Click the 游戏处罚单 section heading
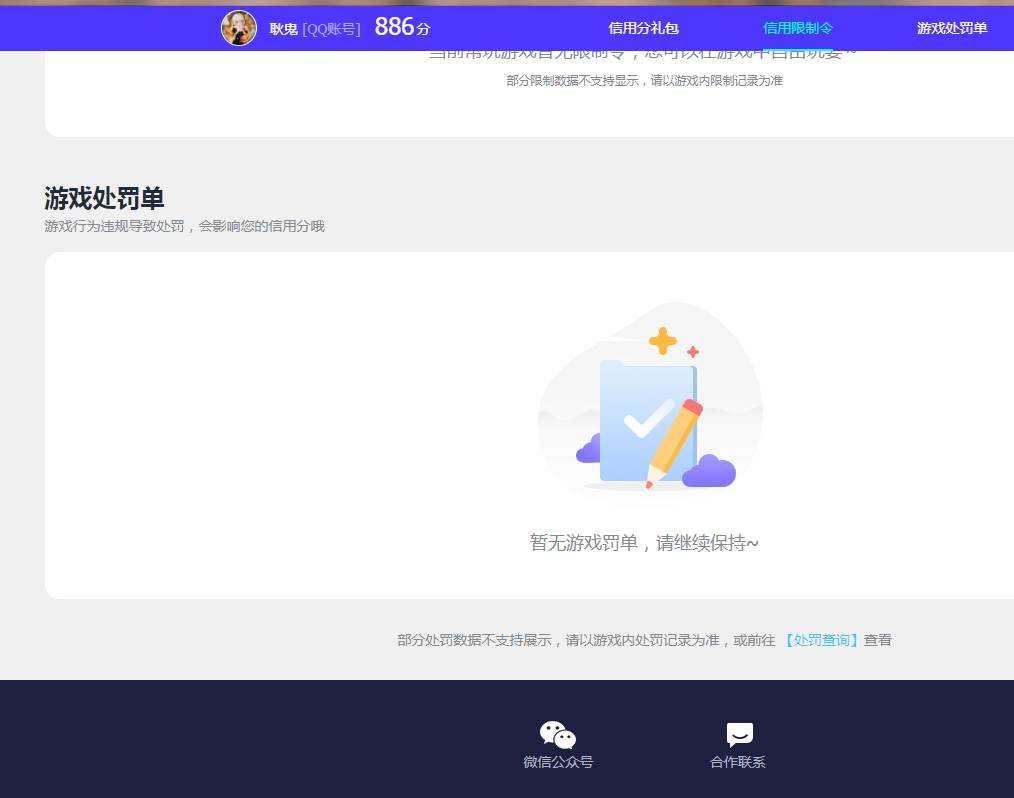 (104, 198)
